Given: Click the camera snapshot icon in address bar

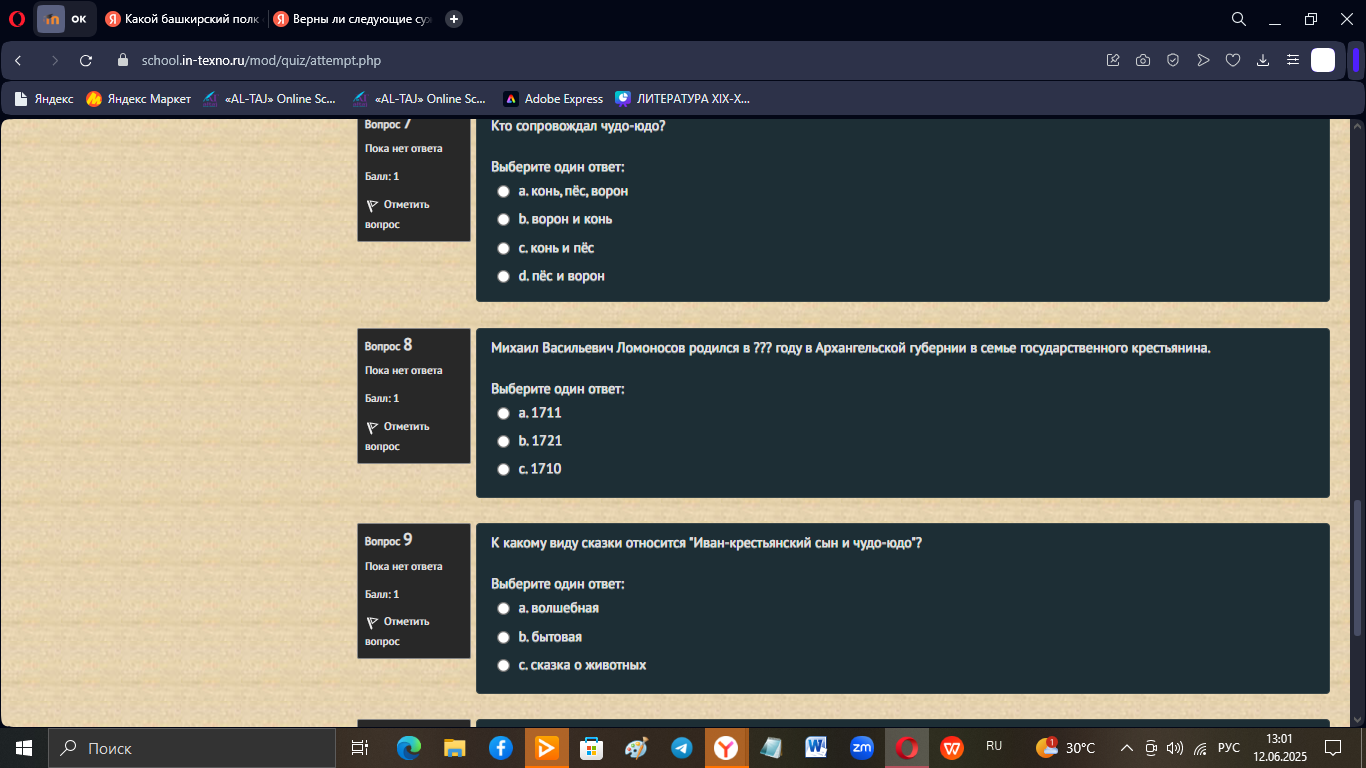Looking at the screenshot, I should [1143, 60].
